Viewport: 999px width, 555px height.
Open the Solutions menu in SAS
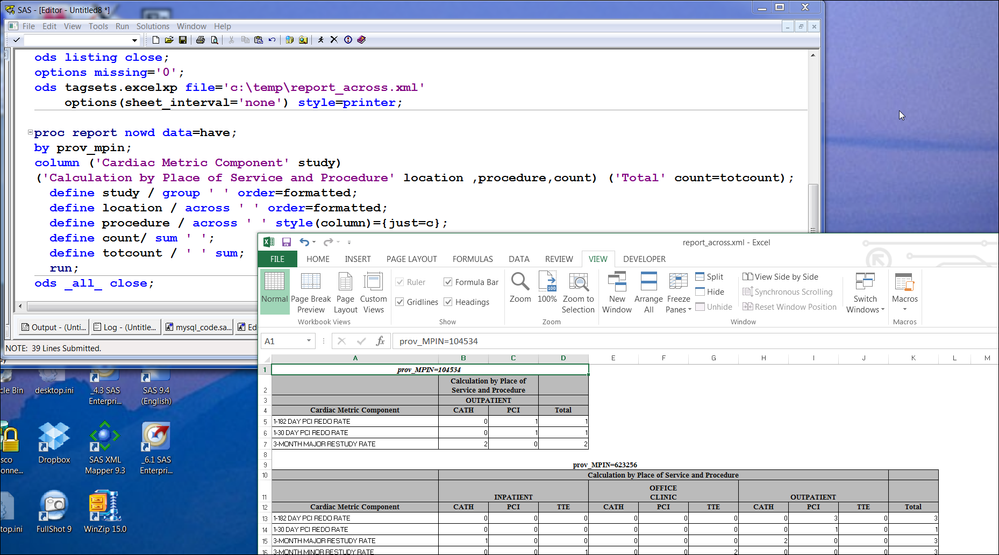coord(152,26)
